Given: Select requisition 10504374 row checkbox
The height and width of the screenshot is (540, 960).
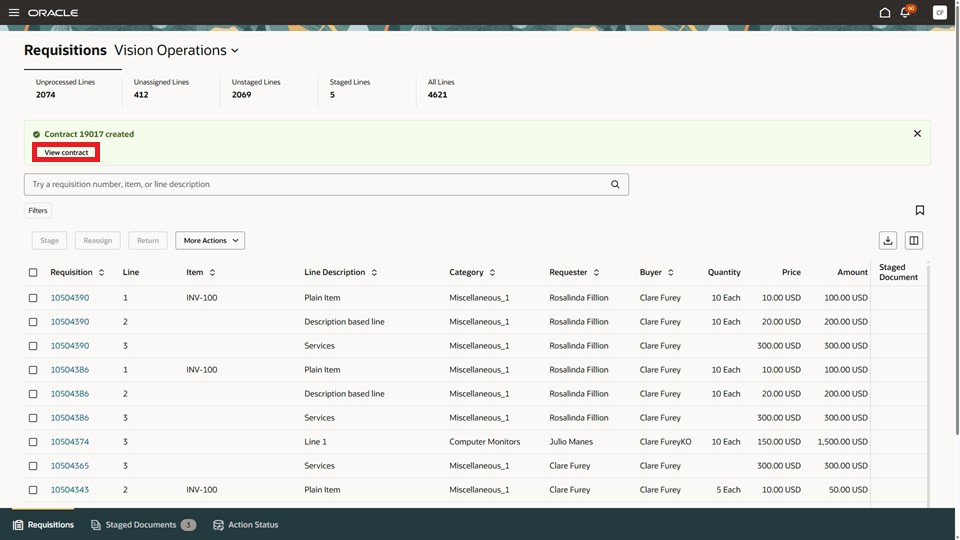Looking at the screenshot, I should click(33, 441).
